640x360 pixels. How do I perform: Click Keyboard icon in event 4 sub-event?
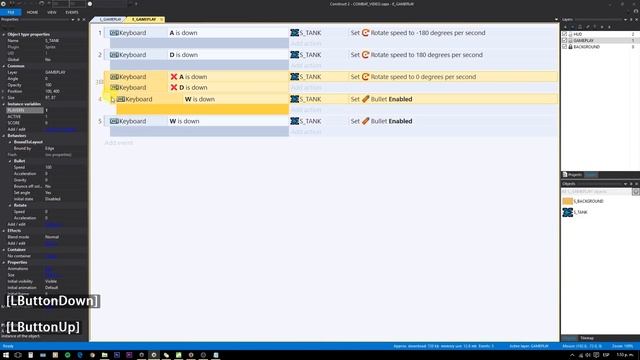click(x=121, y=99)
